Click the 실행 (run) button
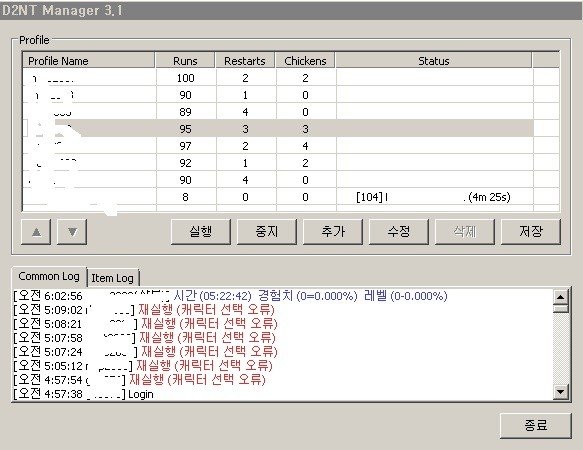 (201, 232)
